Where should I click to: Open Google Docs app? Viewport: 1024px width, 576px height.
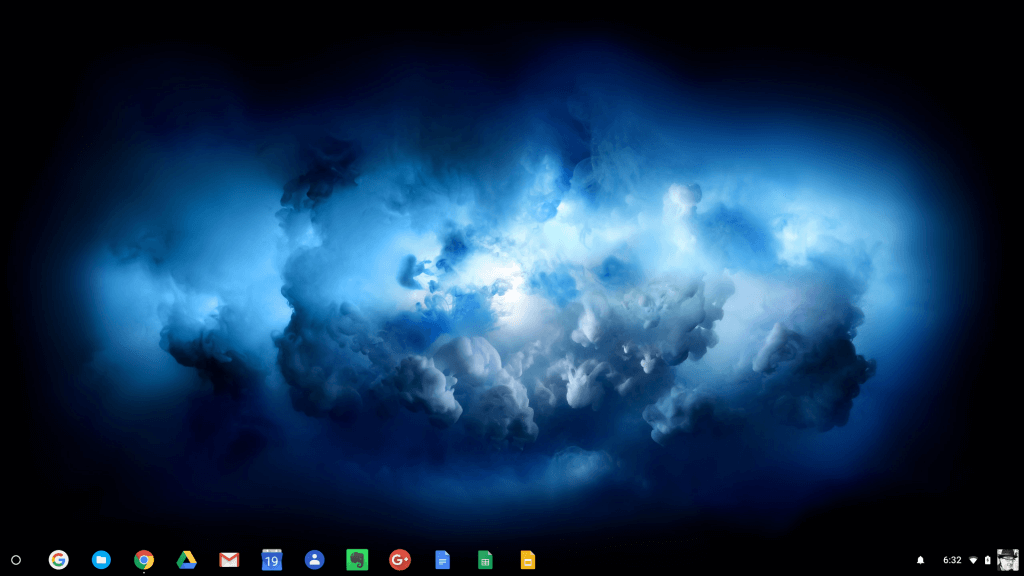coord(443,560)
